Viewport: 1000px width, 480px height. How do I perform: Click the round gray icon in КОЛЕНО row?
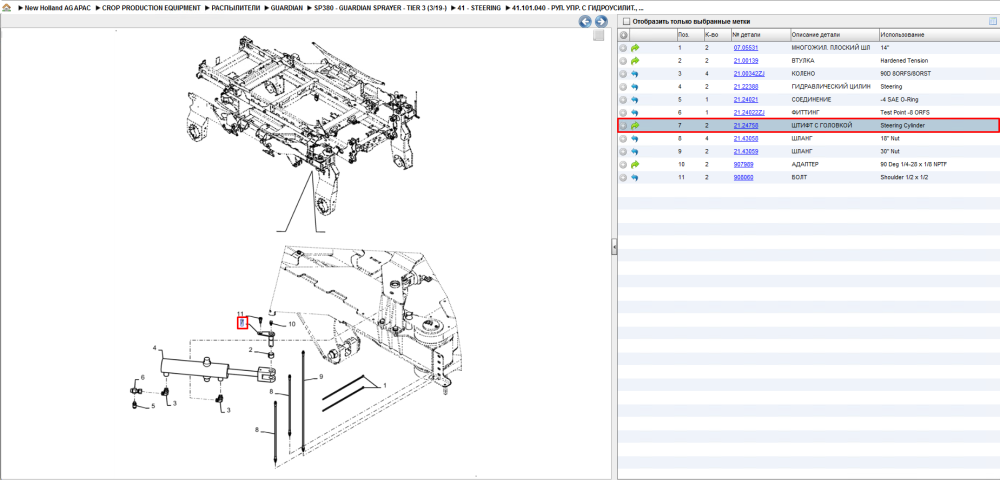coord(624,74)
